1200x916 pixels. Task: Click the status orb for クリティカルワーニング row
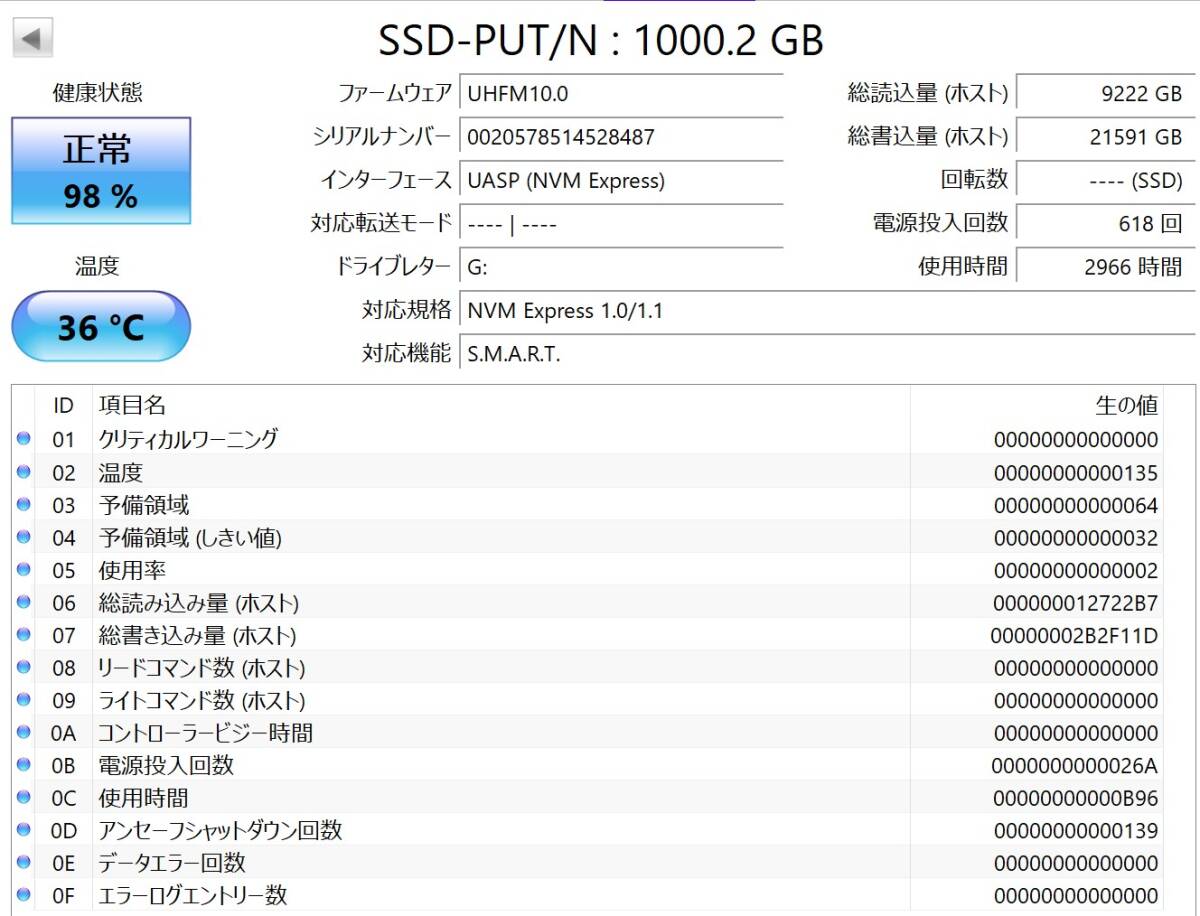[24, 439]
